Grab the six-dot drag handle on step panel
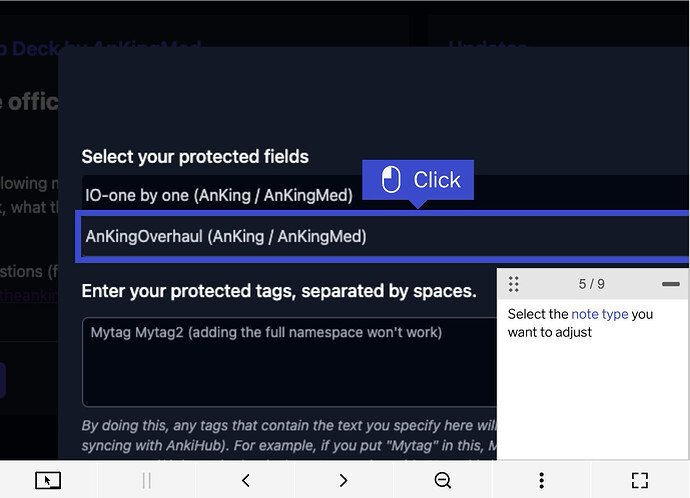This screenshot has height=498, width=690. (x=513, y=284)
